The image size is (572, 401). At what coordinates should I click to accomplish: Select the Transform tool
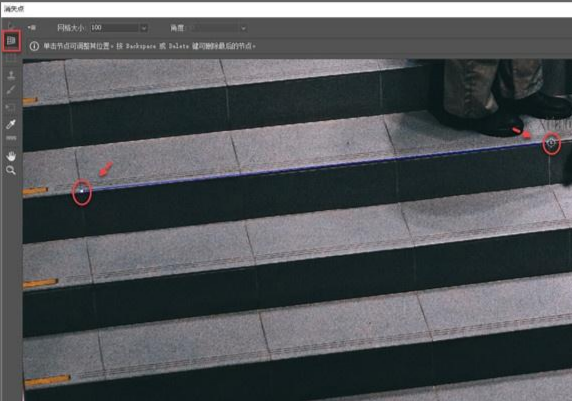click(x=11, y=107)
